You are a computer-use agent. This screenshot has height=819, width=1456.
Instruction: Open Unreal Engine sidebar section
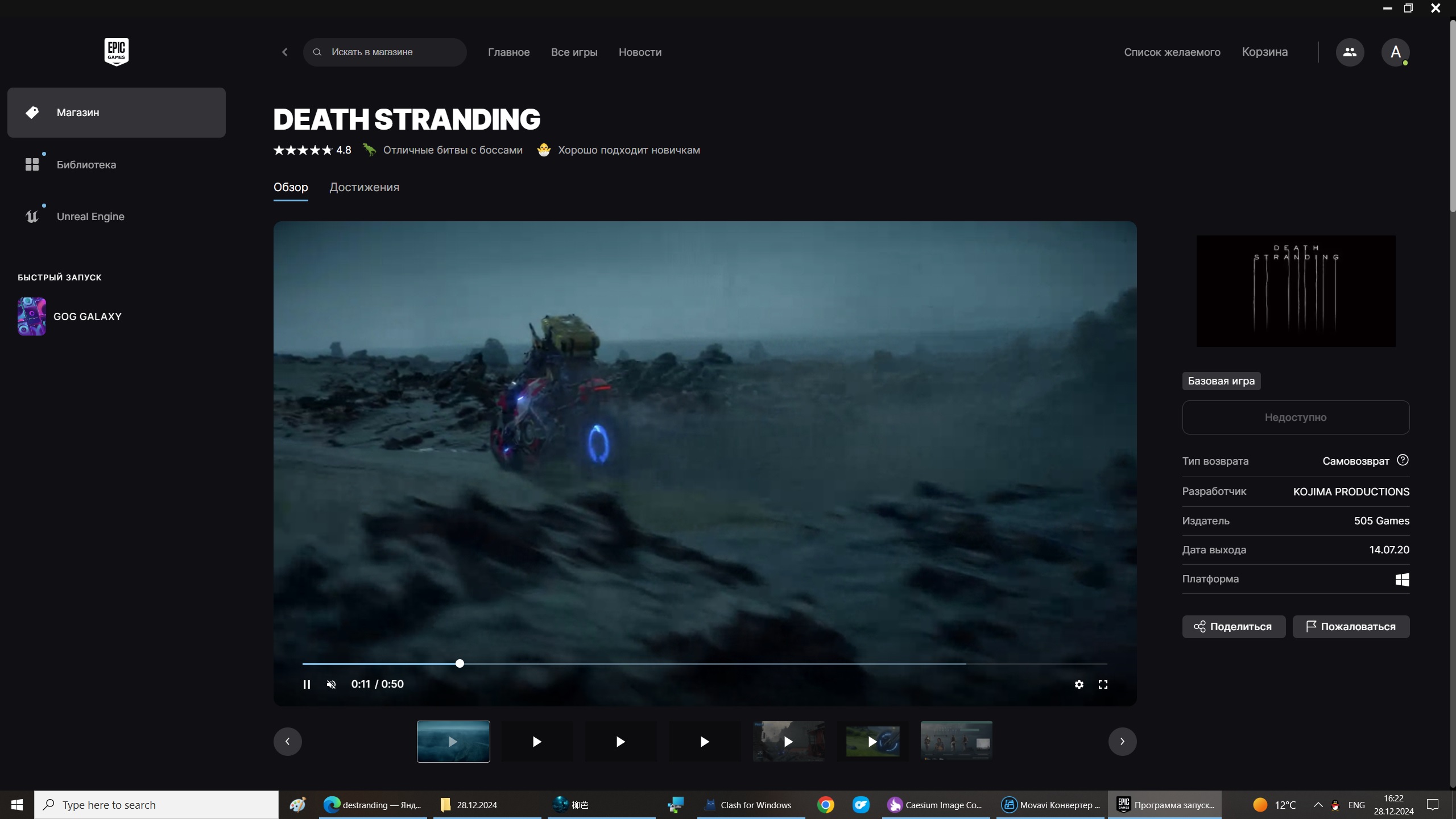90,216
